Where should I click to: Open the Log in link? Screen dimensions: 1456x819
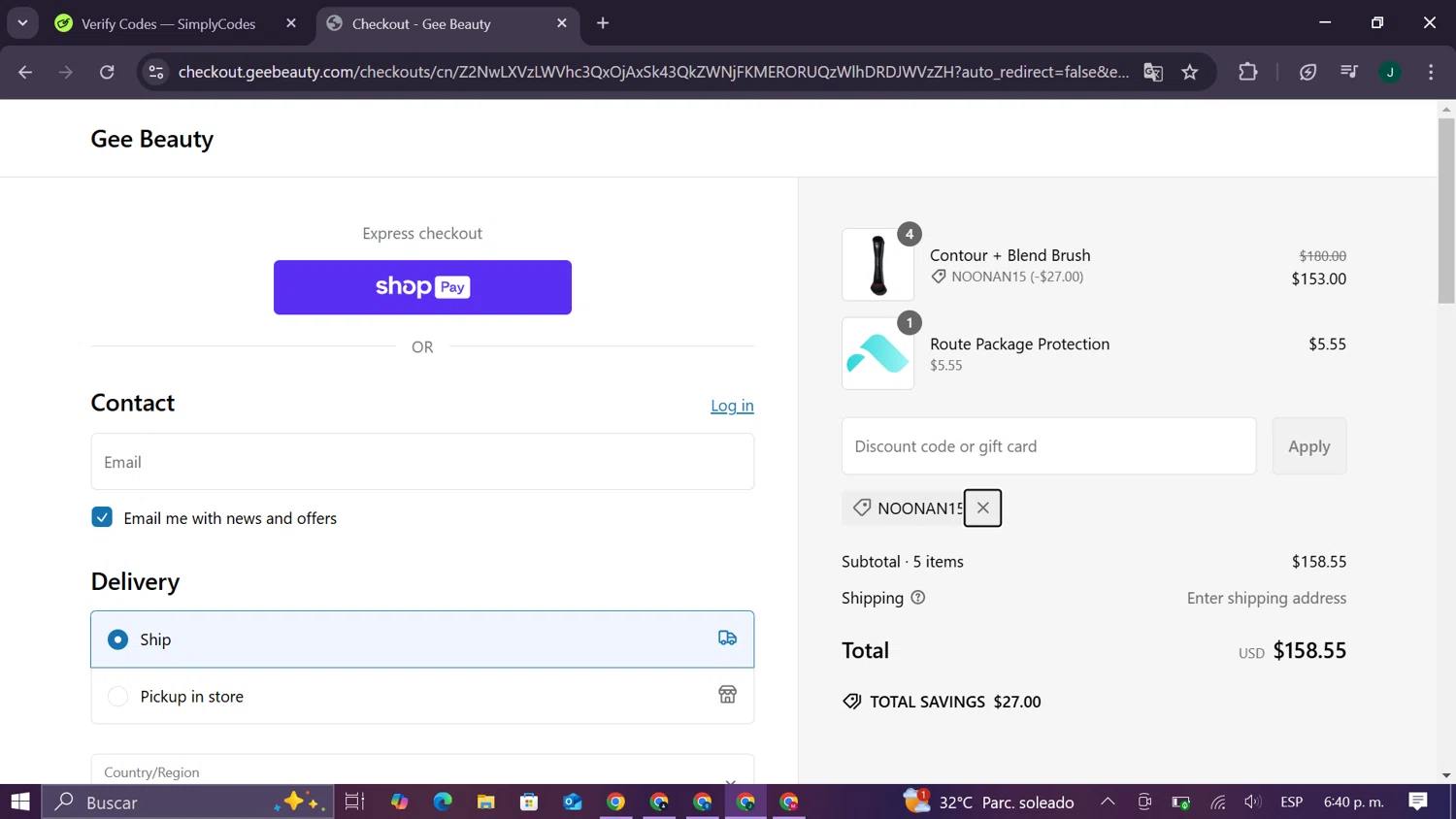732,406
